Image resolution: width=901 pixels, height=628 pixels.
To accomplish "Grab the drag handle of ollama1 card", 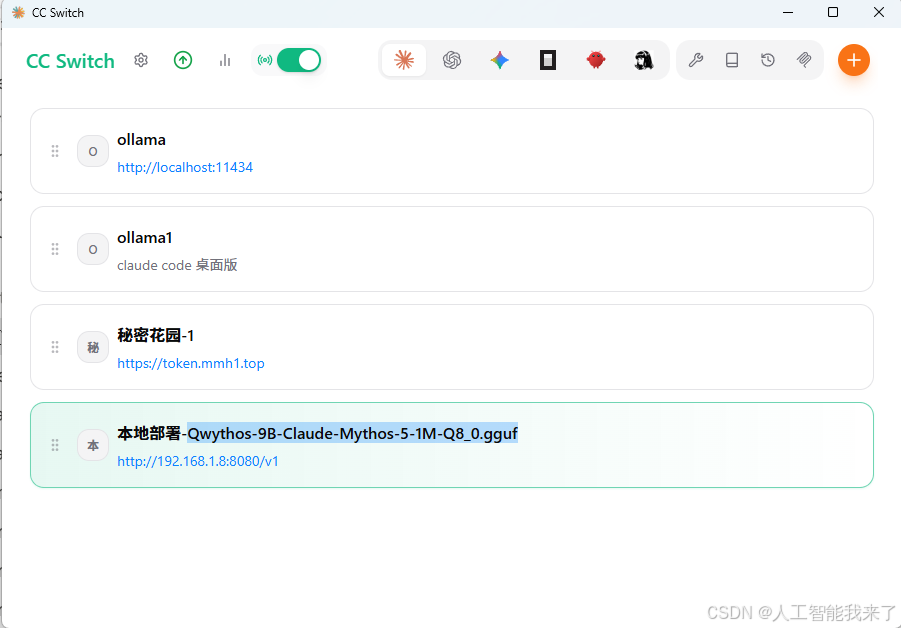I will (x=55, y=249).
